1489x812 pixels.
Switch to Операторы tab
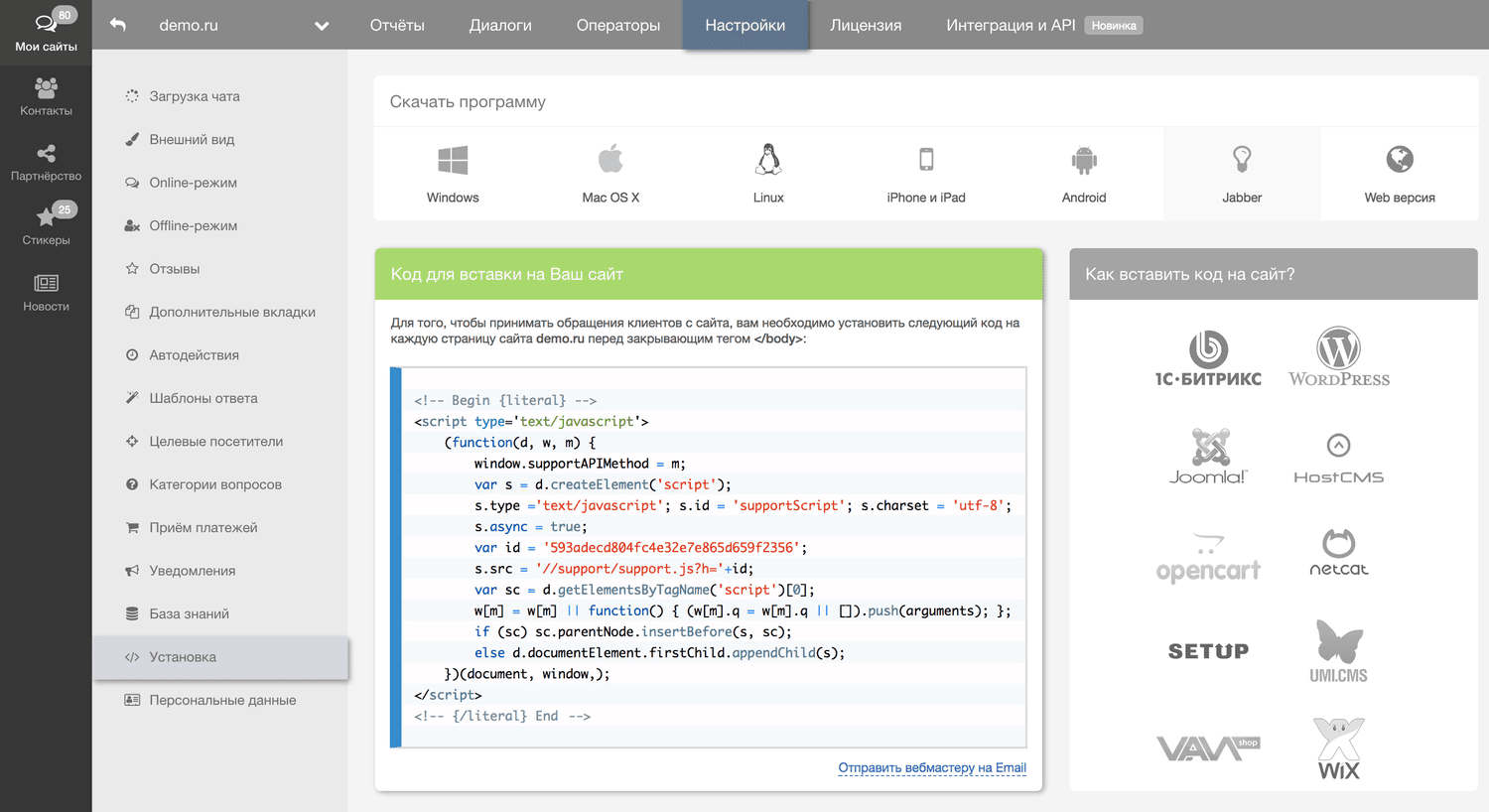pos(618,25)
